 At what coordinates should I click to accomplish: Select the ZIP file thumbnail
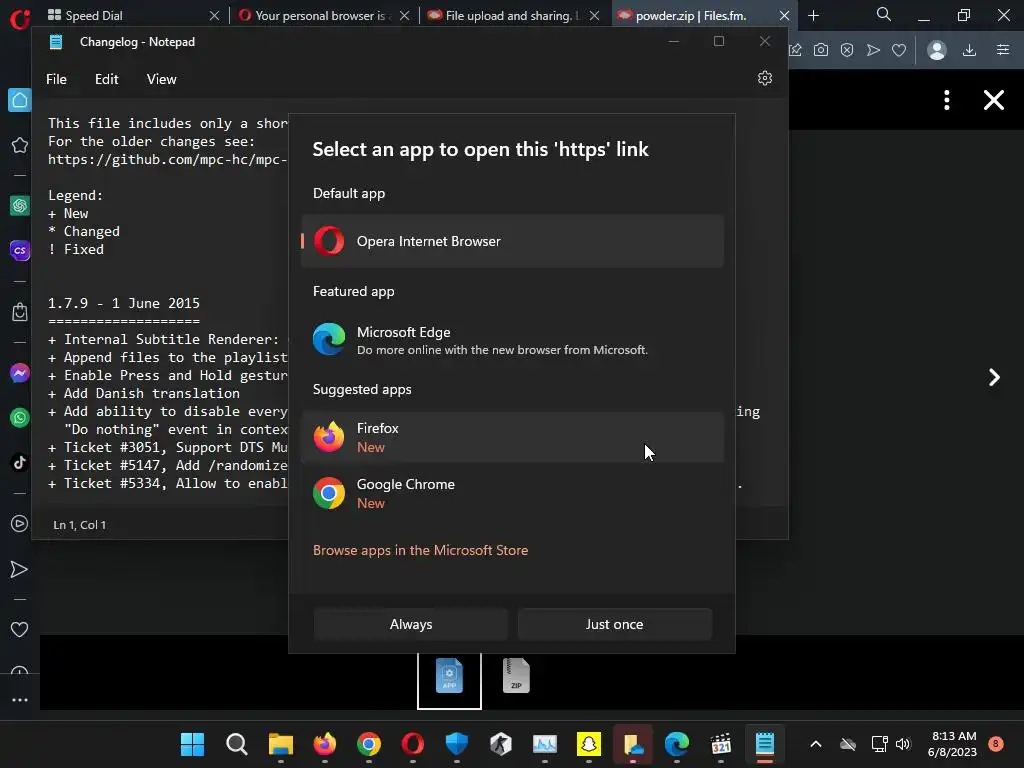[516, 676]
